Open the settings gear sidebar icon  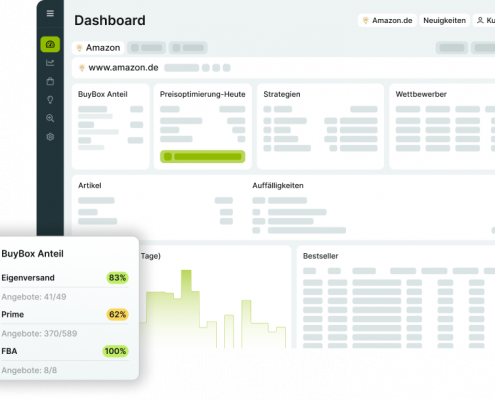[50, 137]
